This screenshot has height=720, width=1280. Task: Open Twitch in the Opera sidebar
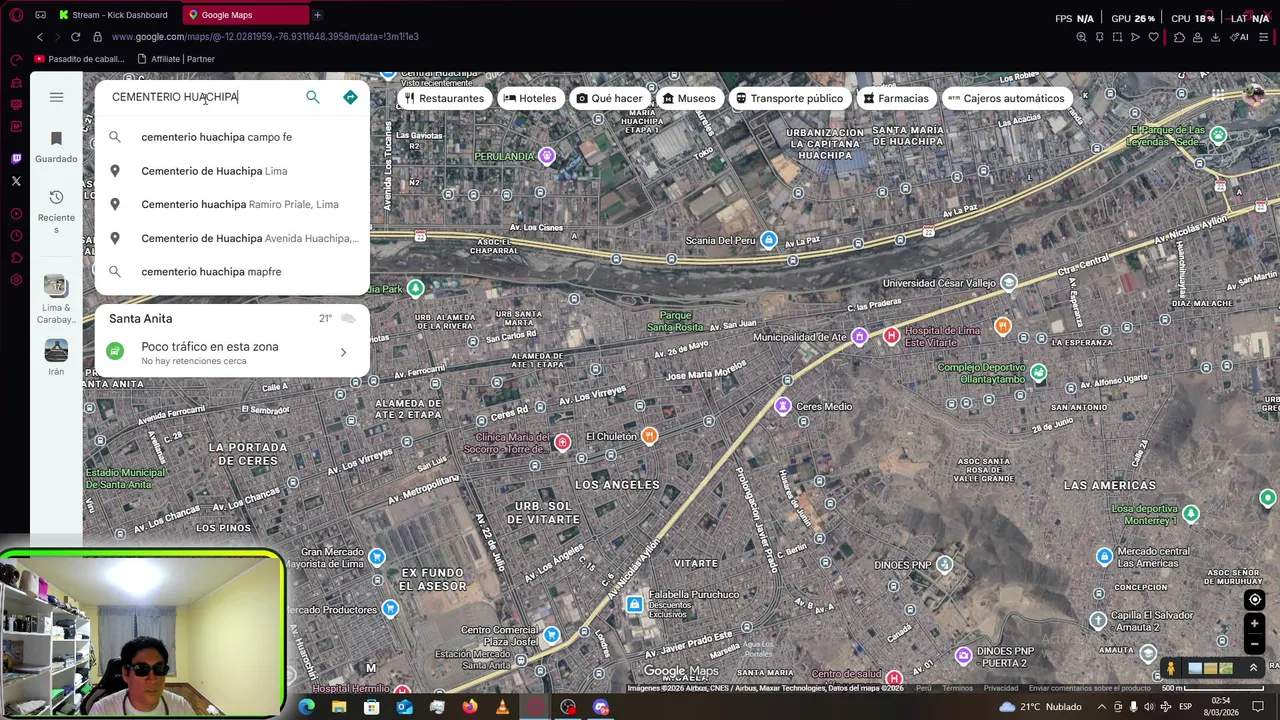[x=16, y=158]
